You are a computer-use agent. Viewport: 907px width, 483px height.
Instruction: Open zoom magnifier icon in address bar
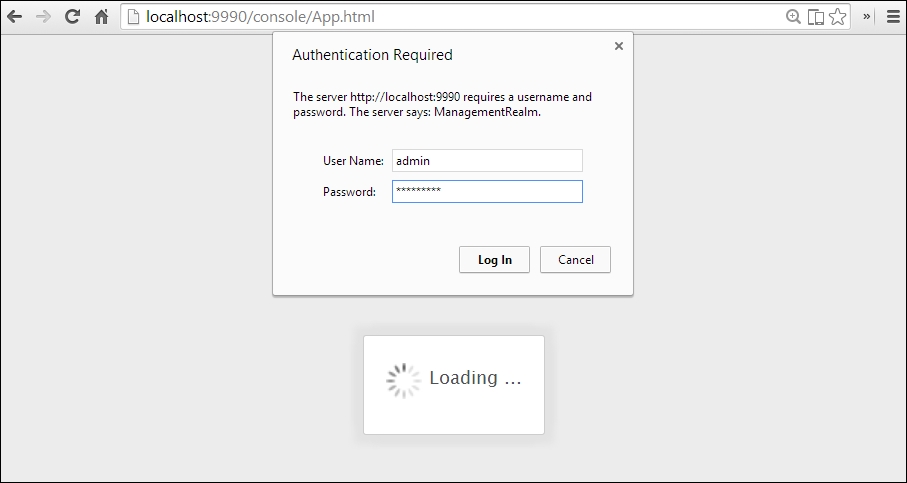[793, 17]
